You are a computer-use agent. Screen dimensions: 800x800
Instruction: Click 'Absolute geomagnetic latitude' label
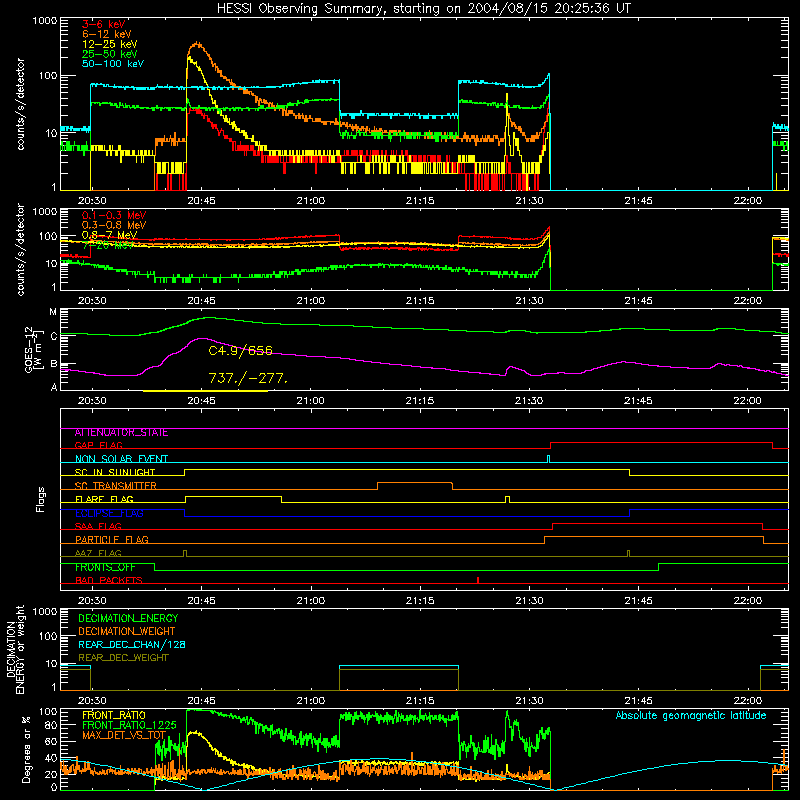(691, 716)
